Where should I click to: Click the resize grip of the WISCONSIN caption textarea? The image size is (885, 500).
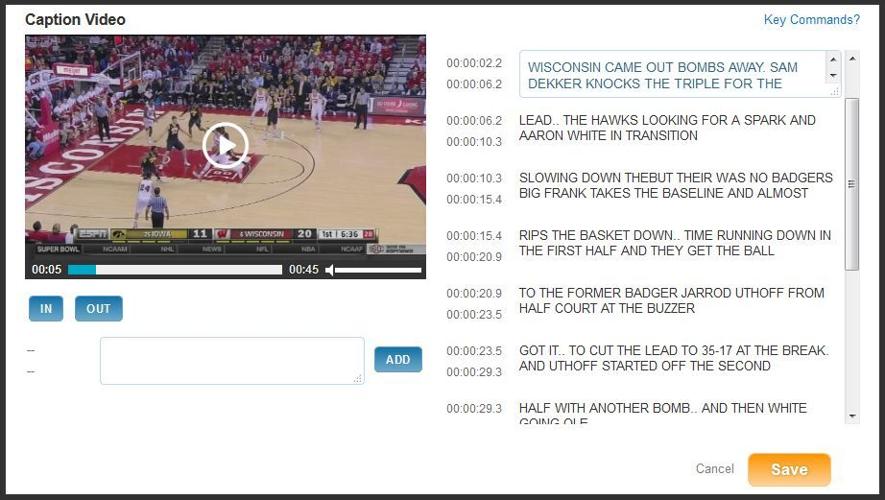coord(835,91)
